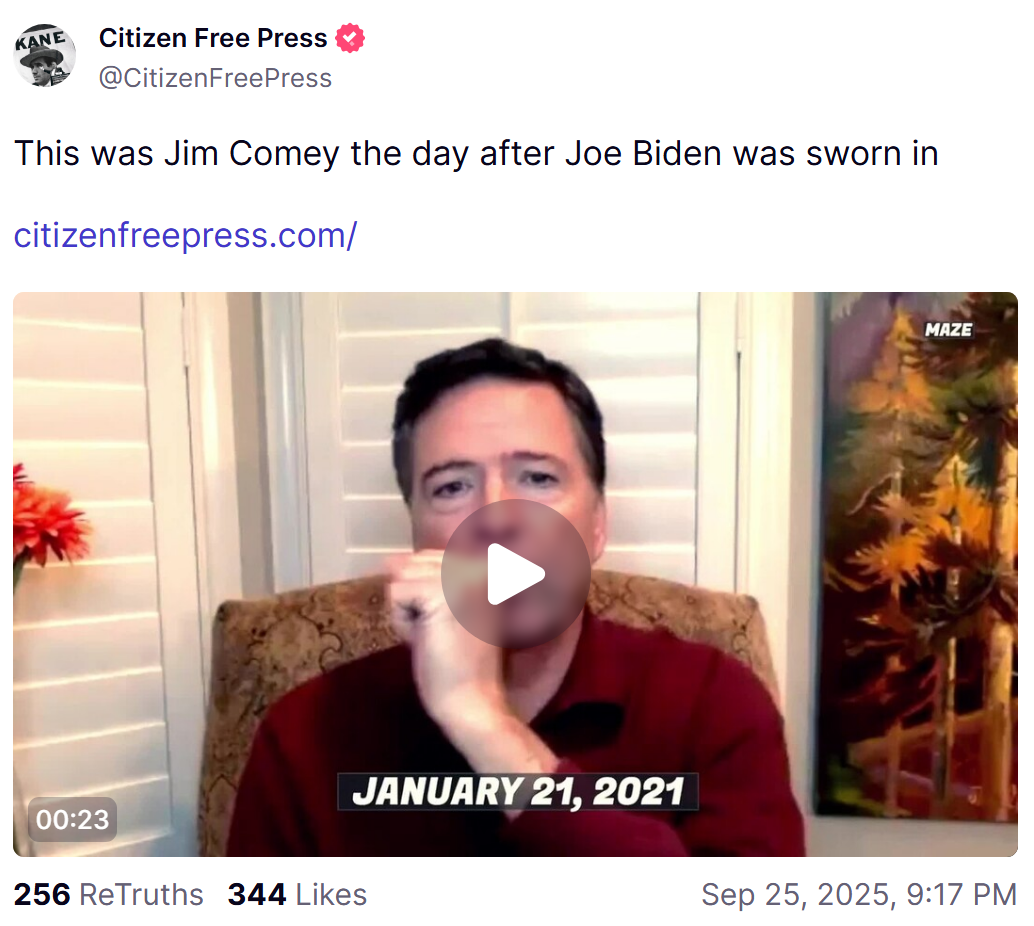Open the Sep 25, 2025 timestamp
The height and width of the screenshot is (926, 1034).
859,894
